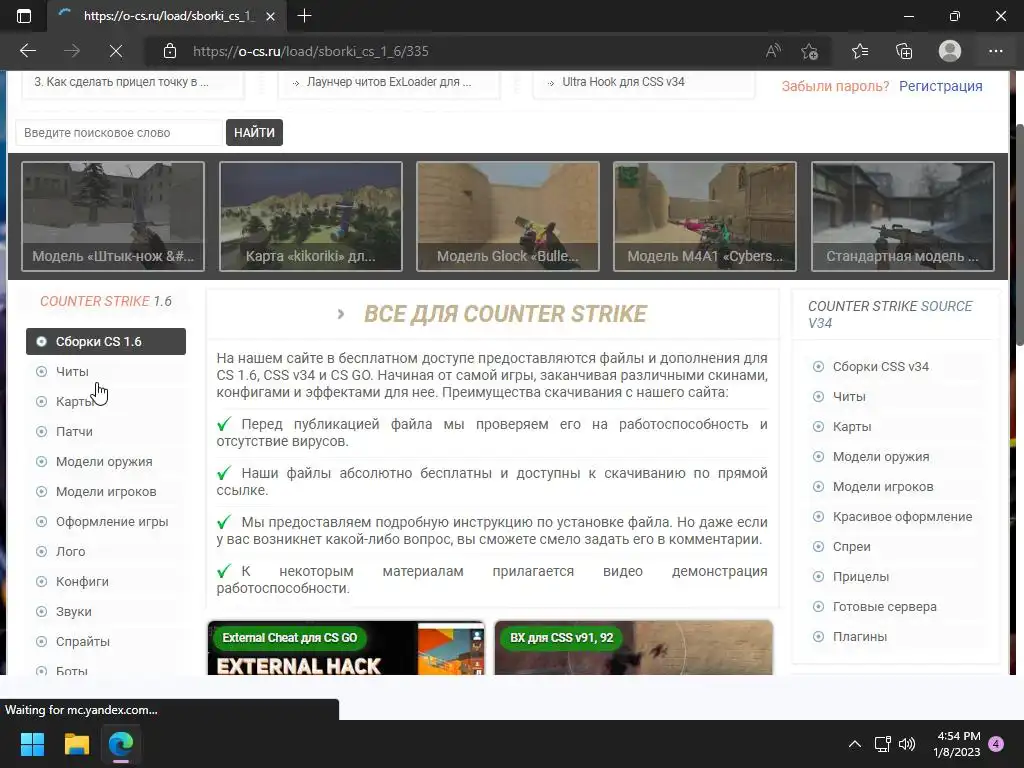Select Модели игроков in CS 1.6 menu
Viewport: 1024px width, 768px height.
click(x=106, y=492)
